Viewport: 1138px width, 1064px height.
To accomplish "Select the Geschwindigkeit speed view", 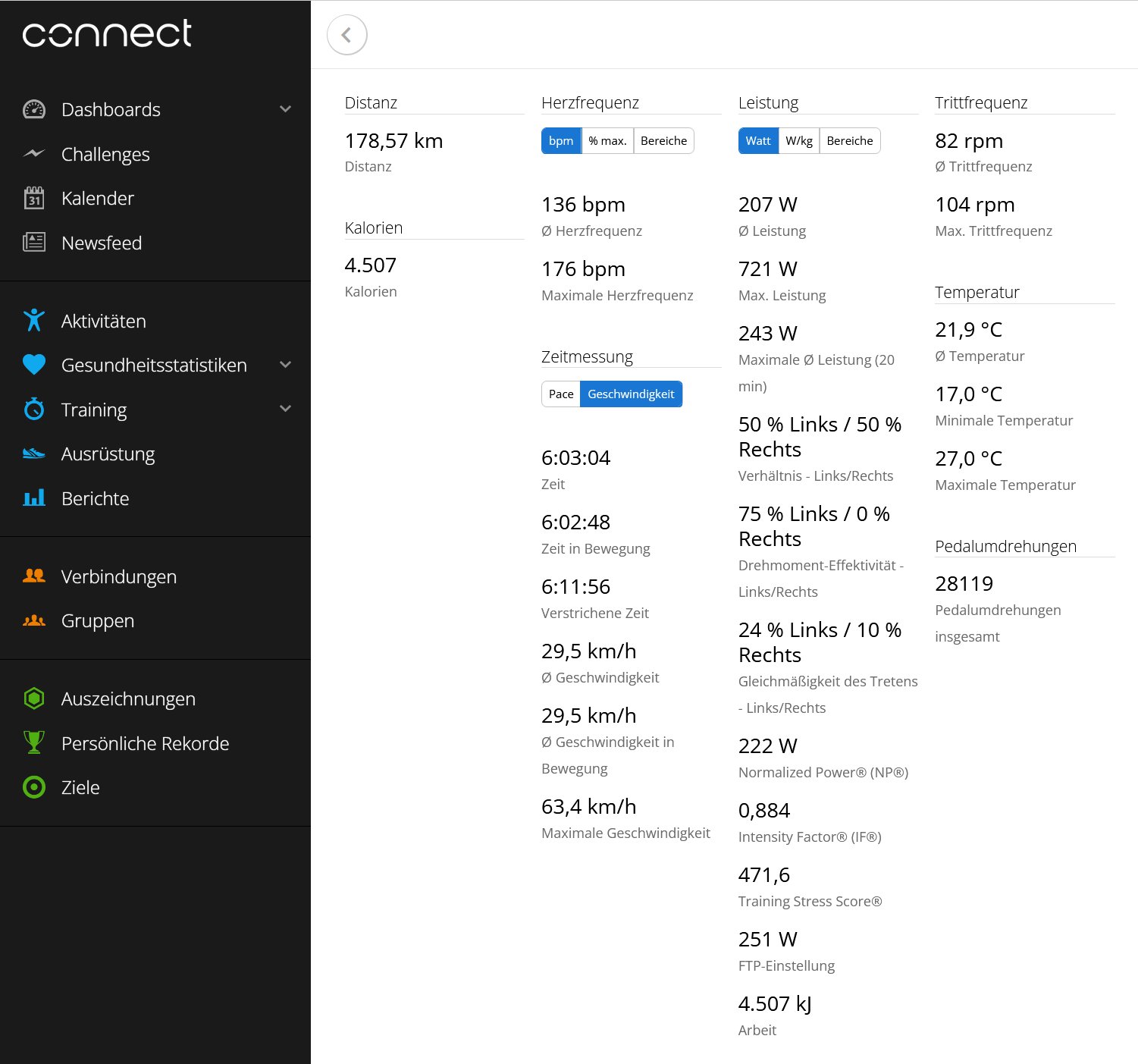I will [631, 394].
